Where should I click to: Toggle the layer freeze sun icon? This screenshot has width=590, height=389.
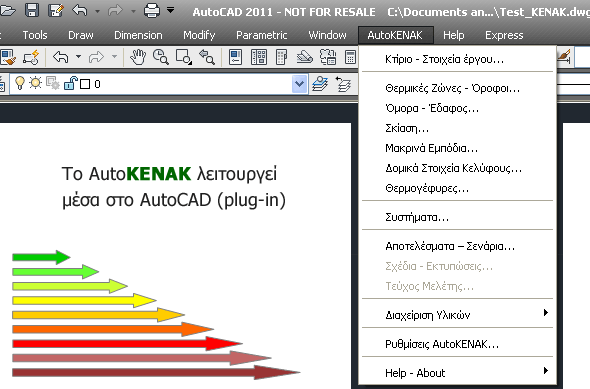tap(35, 82)
